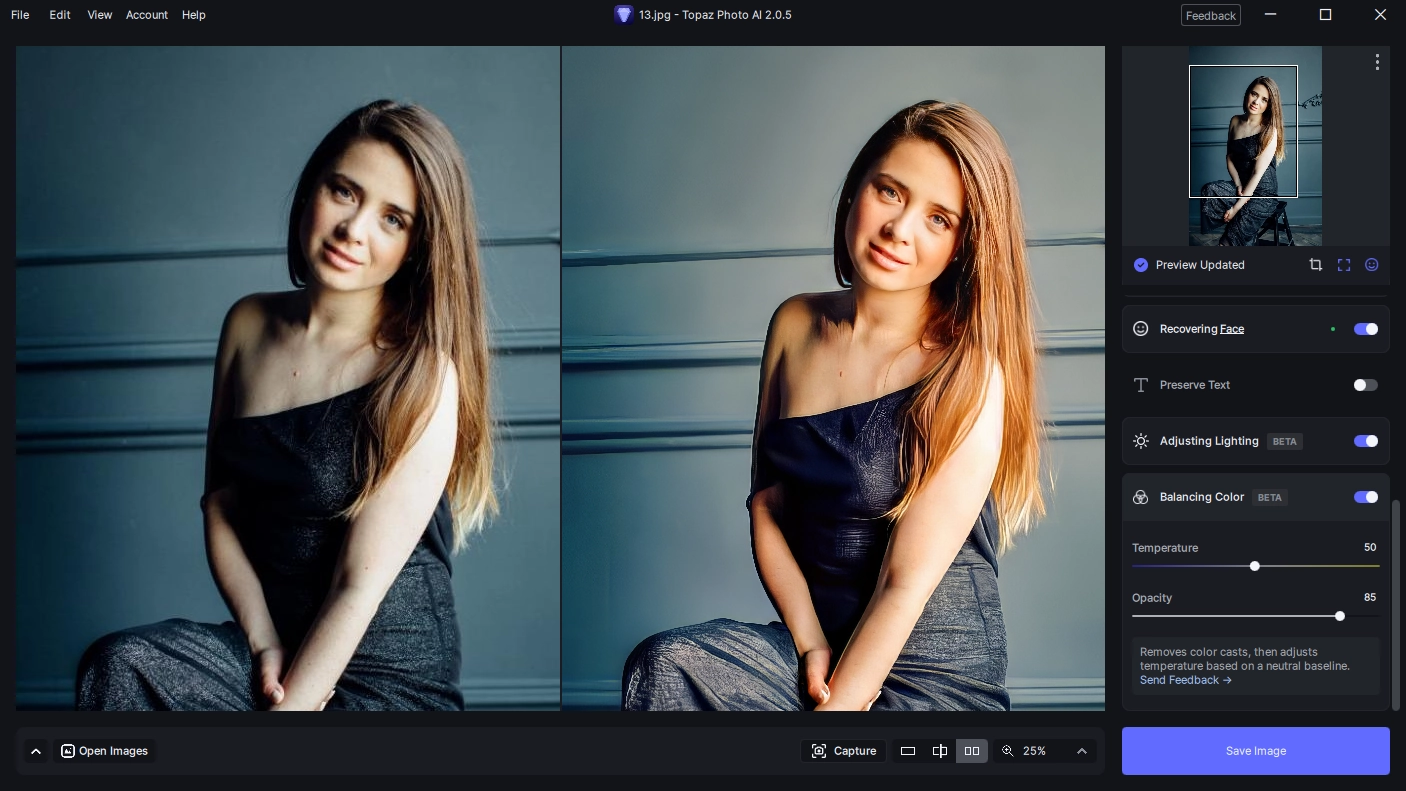Open the zoom level dropdown chevron

[x=1082, y=751]
